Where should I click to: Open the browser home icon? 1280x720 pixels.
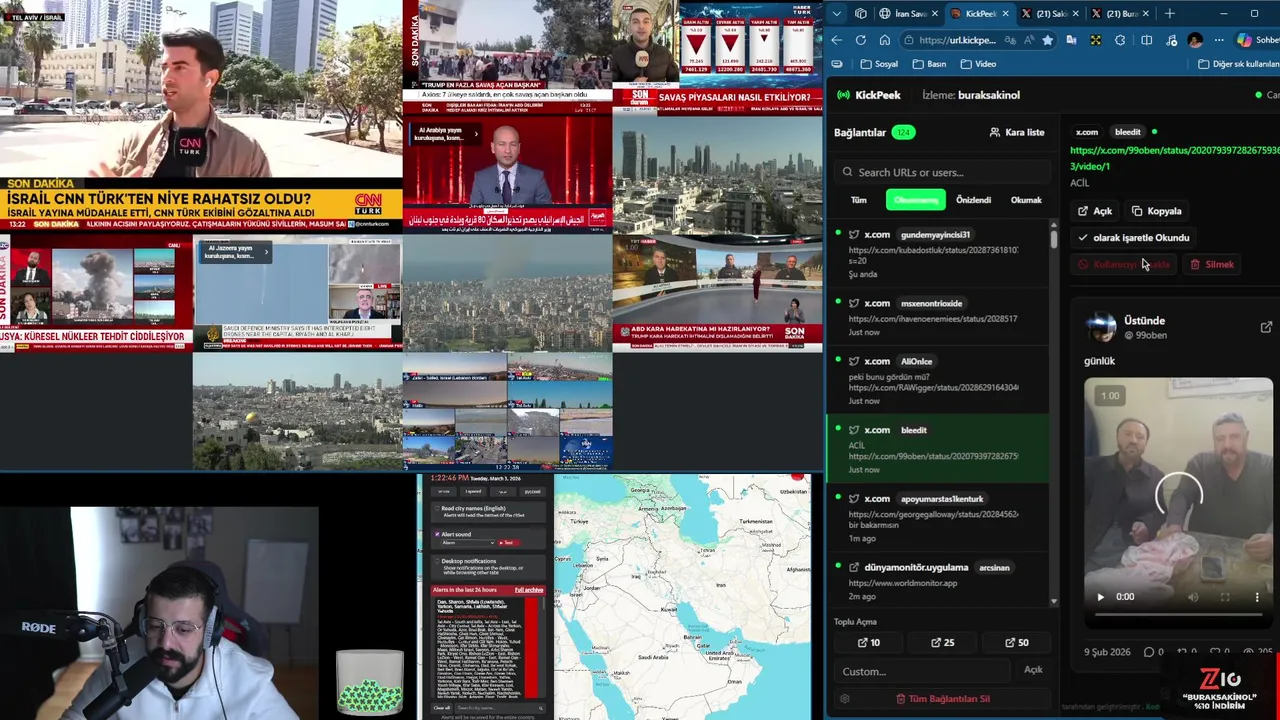[x=885, y=40]
